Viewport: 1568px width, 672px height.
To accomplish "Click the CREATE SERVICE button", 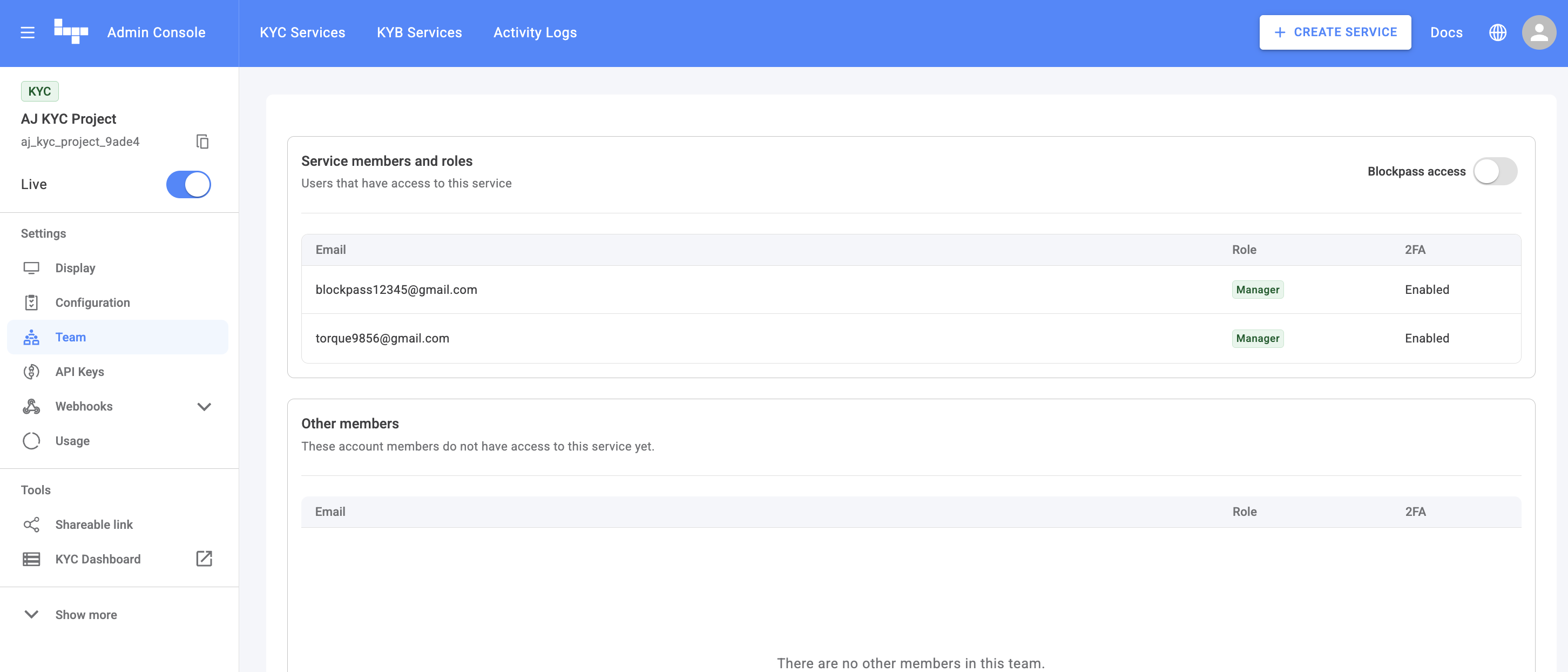I will (x=1334, y=32).
